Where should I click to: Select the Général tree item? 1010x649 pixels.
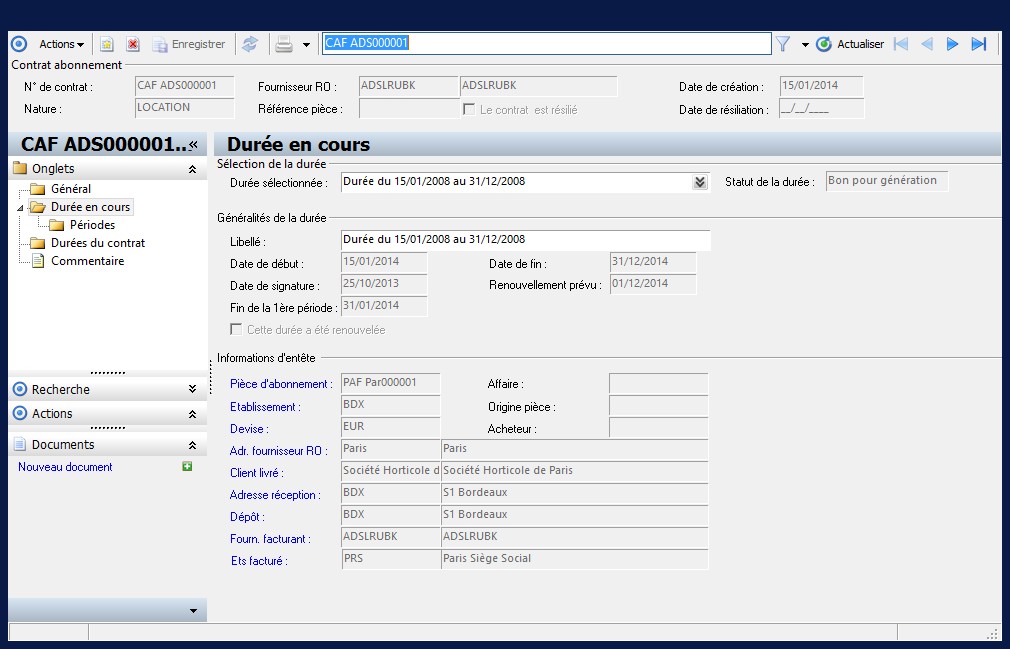click(x=71, y=189)
